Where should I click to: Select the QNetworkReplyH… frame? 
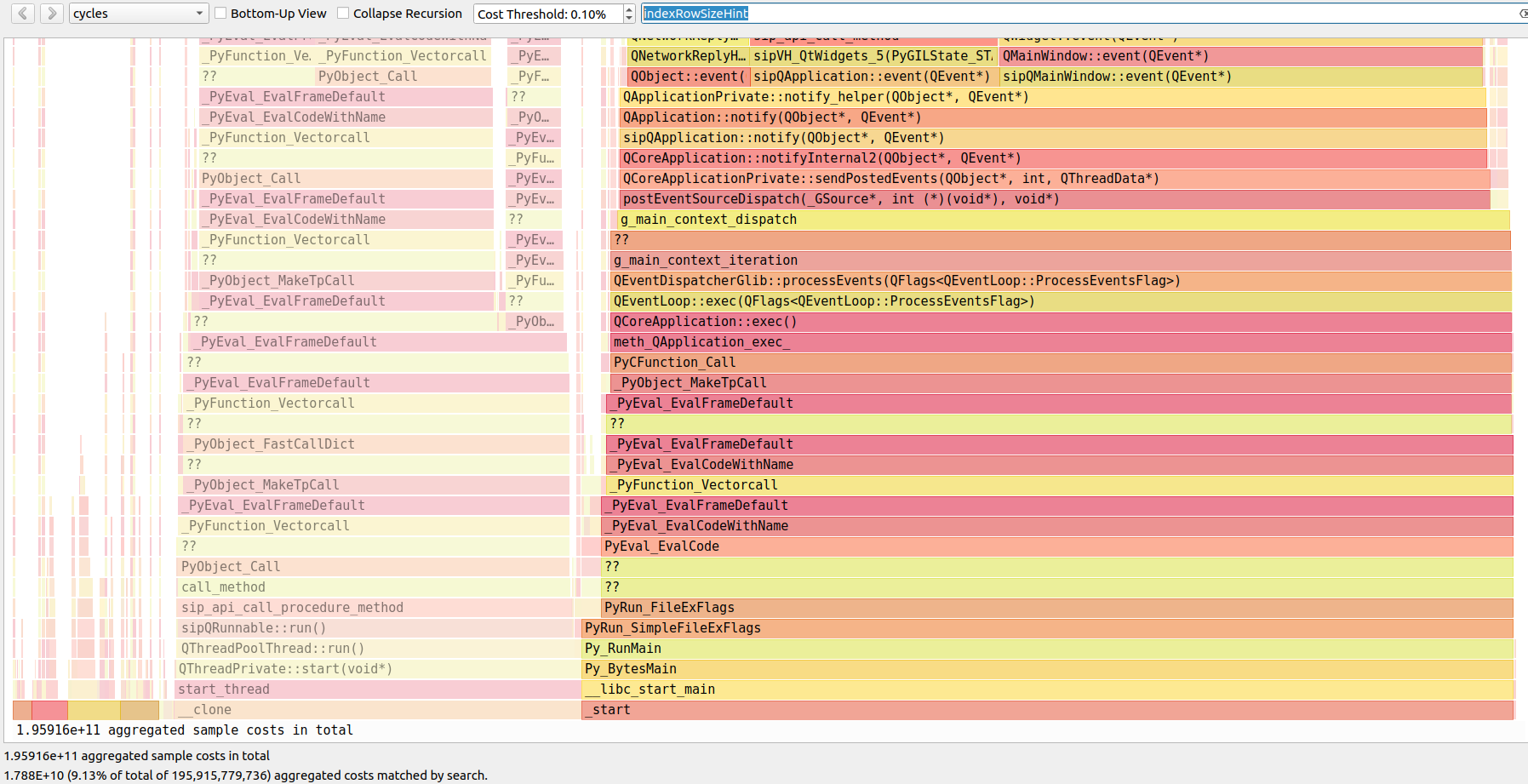tap(688, 56)
